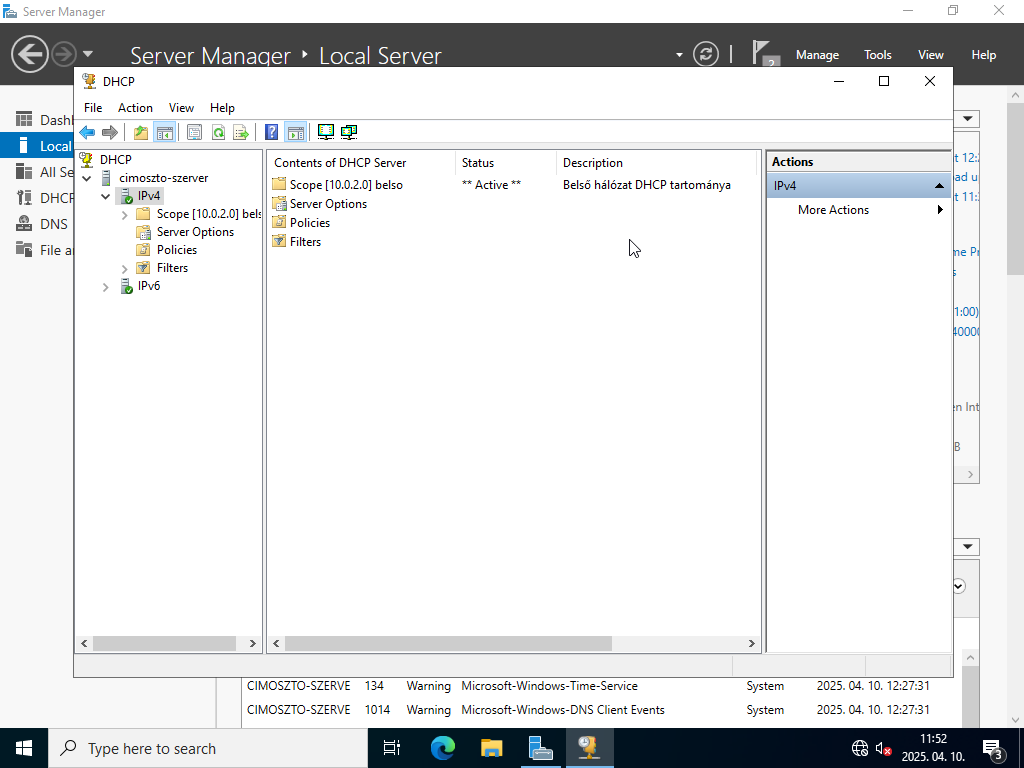Expand the IPv6 node in tree

(x=106, y=287)
